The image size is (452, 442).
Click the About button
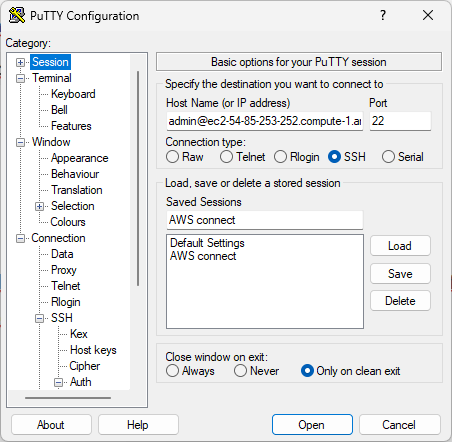(x=51, y=425)
